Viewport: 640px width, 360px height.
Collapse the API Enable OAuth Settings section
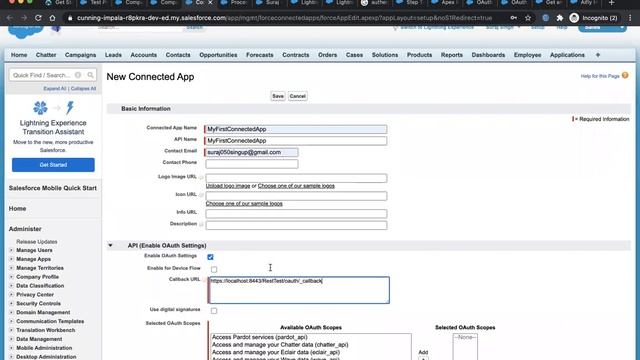pyautogui.click(x=110, y=245)
